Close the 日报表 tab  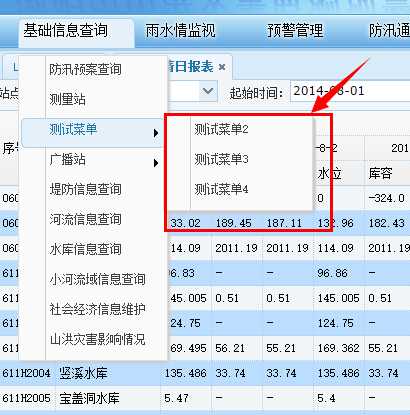coord(222,67)
